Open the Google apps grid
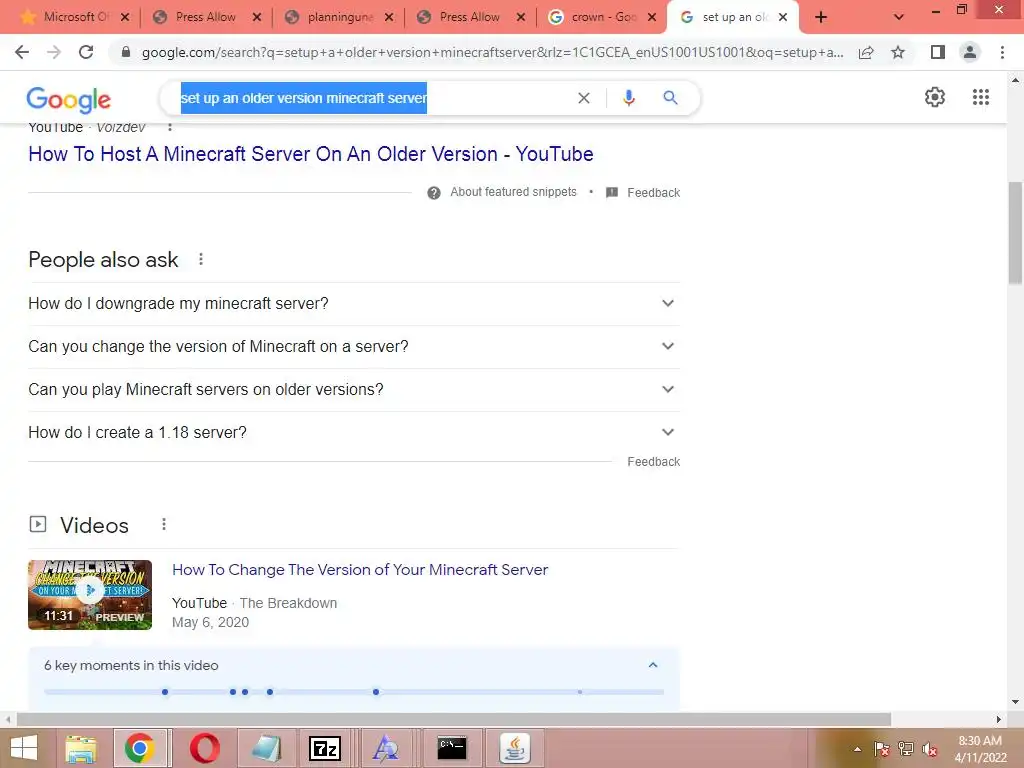 980,97
